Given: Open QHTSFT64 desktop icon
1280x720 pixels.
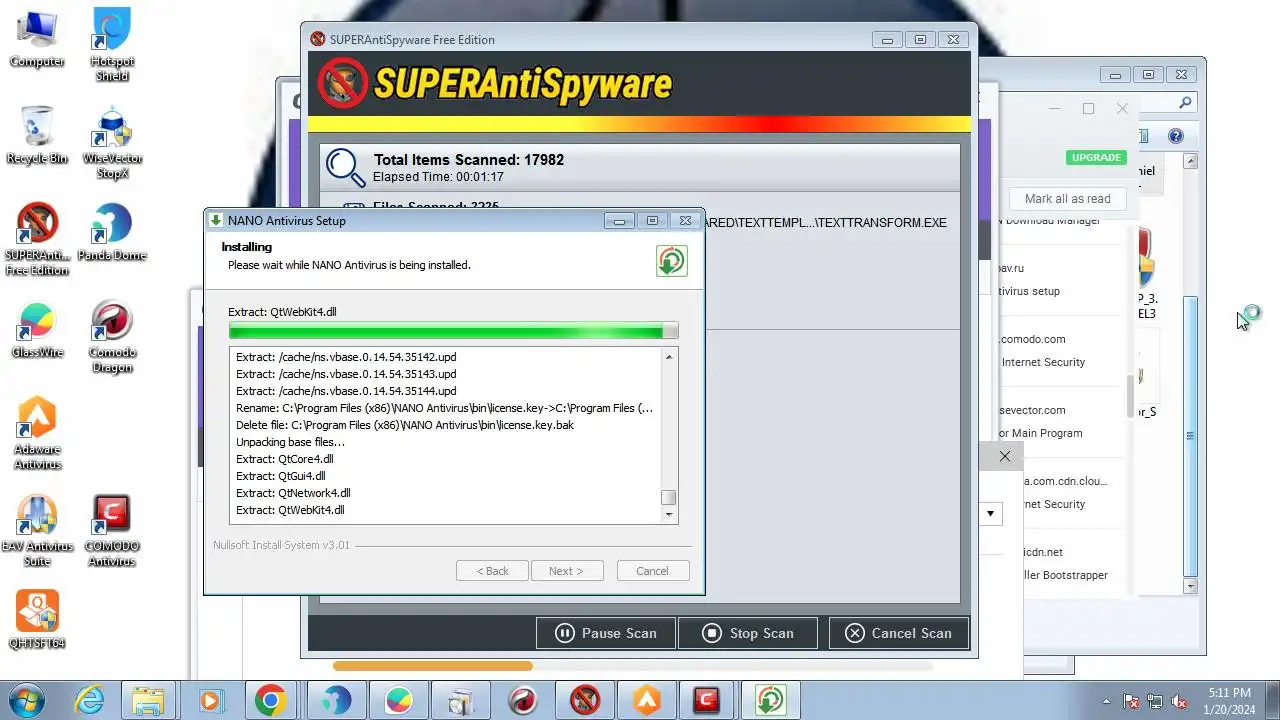Looking at the screenshot, I should point(37,619).
